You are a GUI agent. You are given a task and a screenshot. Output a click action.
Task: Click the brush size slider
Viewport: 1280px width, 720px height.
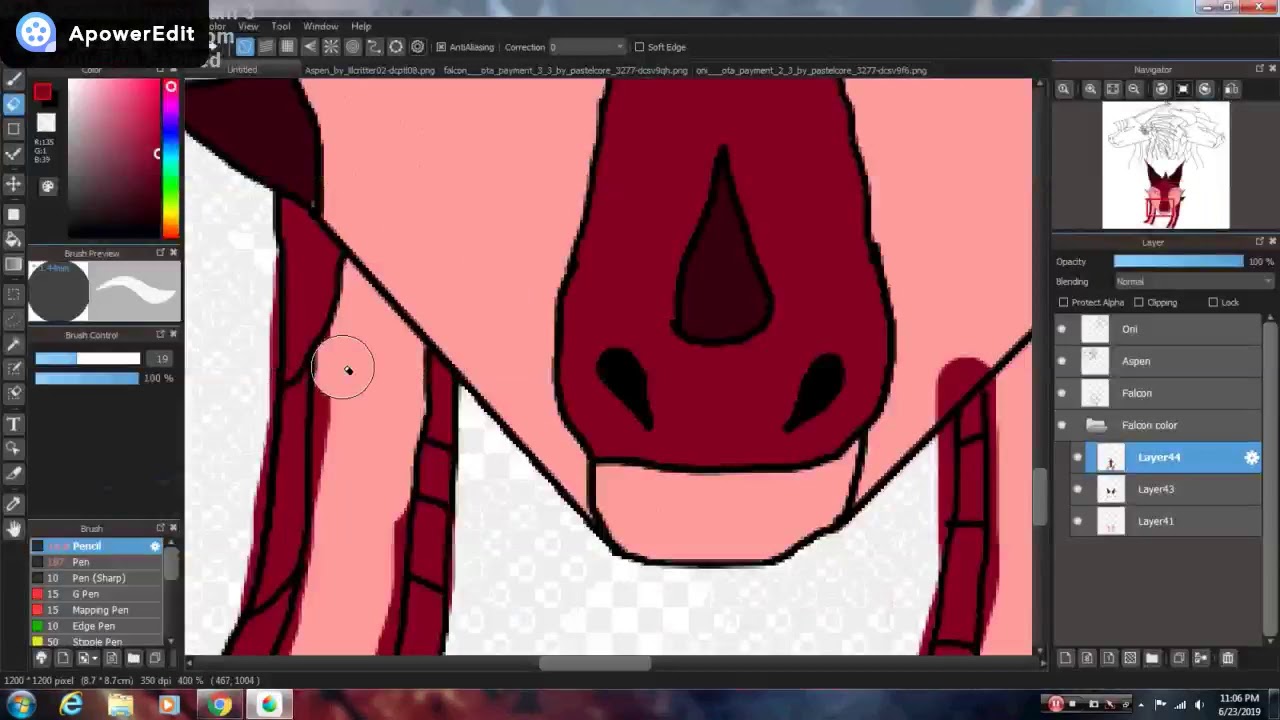88,358
